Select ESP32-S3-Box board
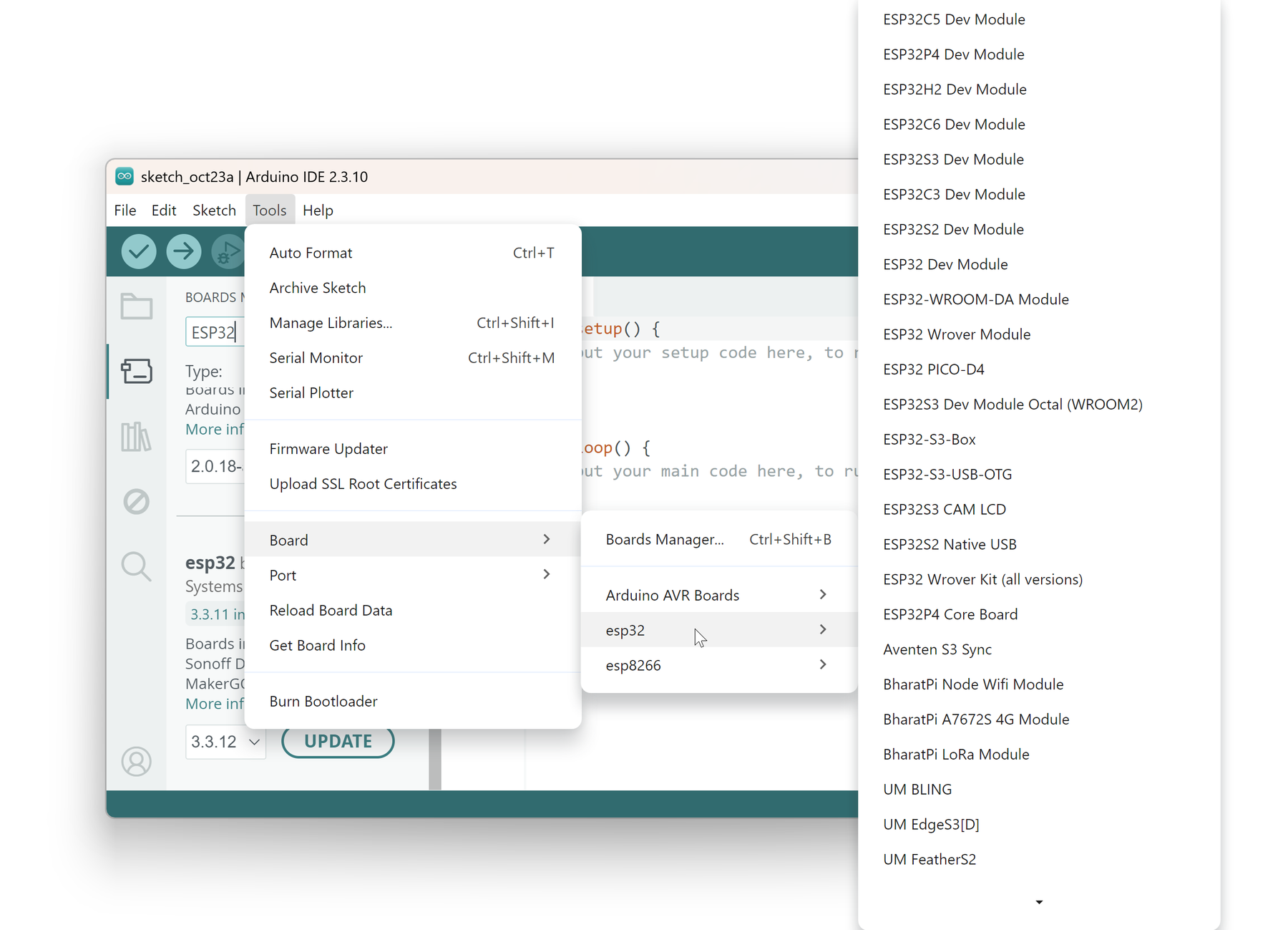Image resolution: width=1288 pixels, height=930 pixels. pos(1039,440)
